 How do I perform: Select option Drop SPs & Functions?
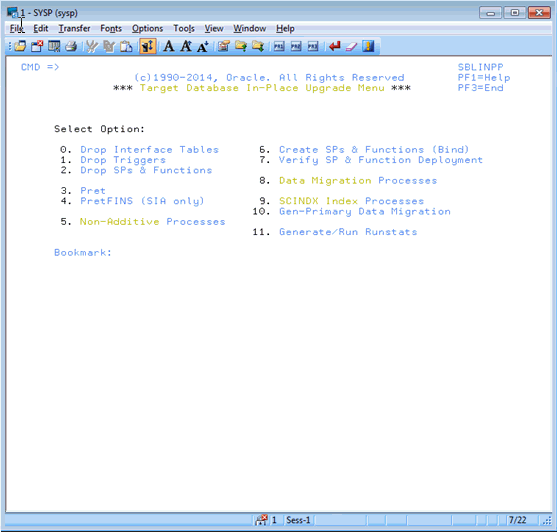click(146, 170)
